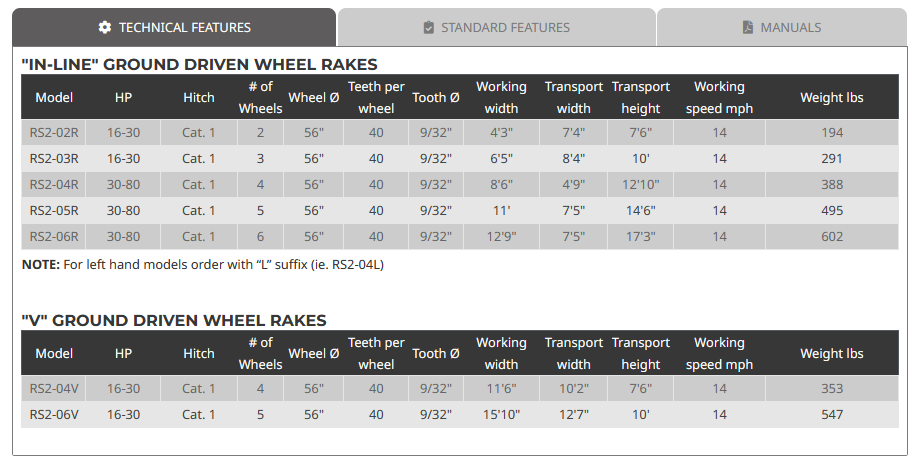Image resolution: width=917 pixels, height=468 pixels.
Task: Click the 602 weight value for RS2-06R
Action: (x=831, y=236)
